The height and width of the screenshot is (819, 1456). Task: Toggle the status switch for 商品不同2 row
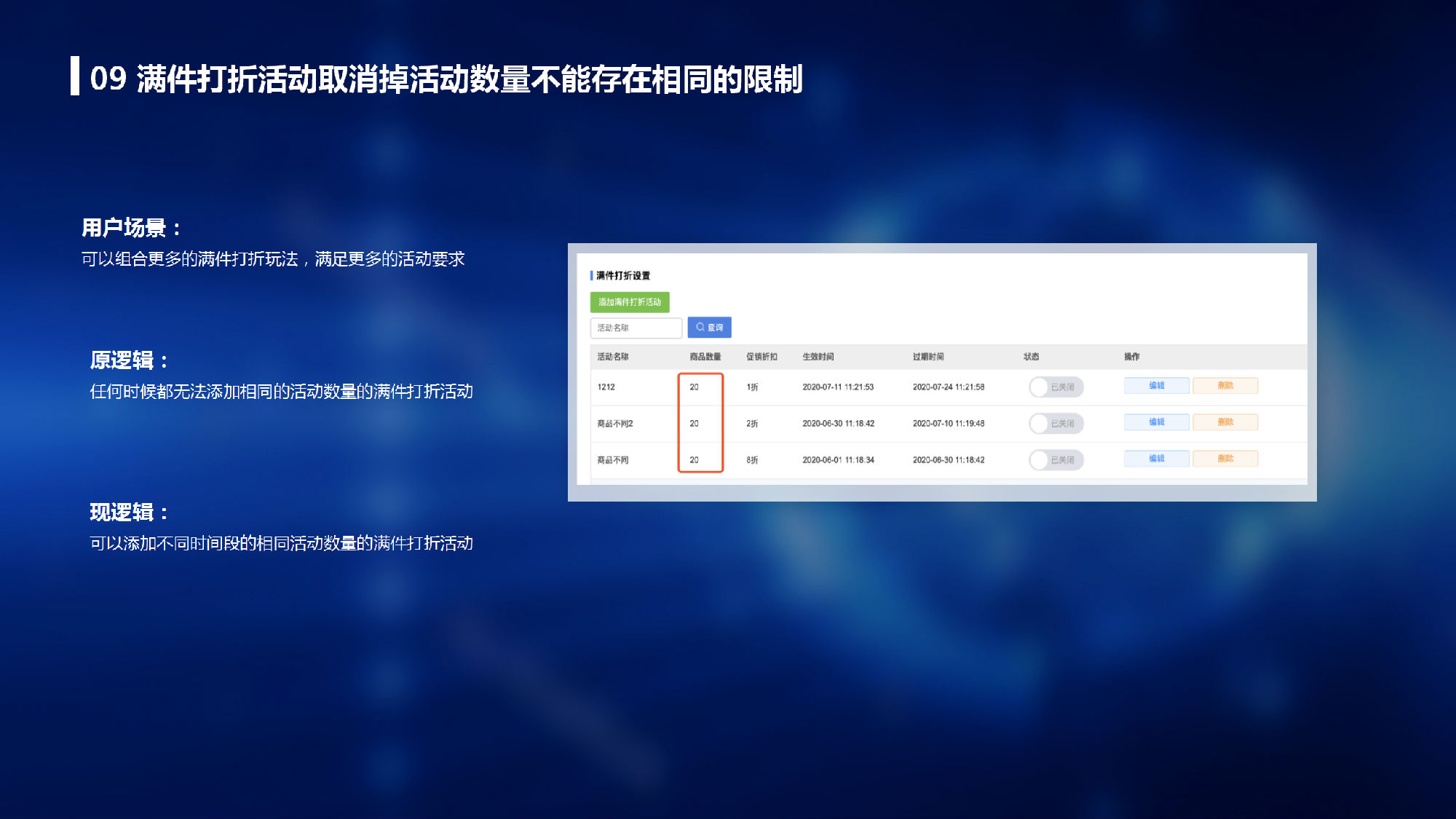1056,423
